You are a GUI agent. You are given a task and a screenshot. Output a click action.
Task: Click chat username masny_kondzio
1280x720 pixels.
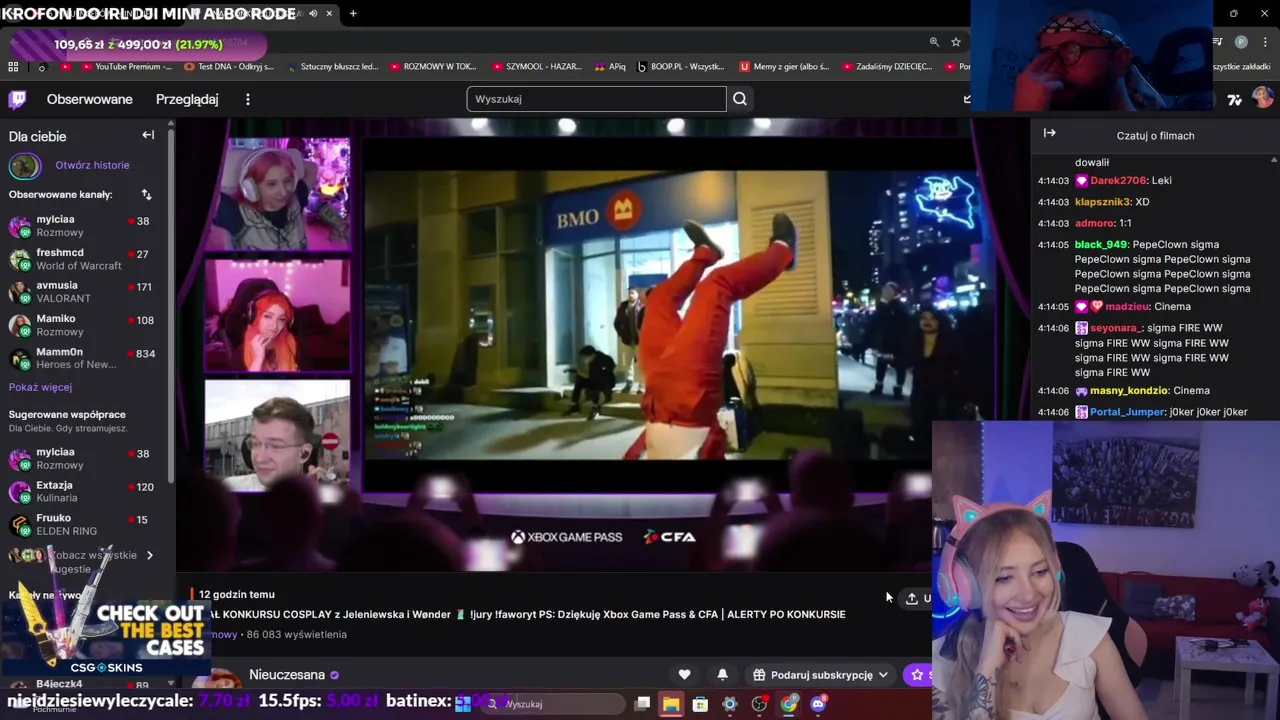point(1128,390)
